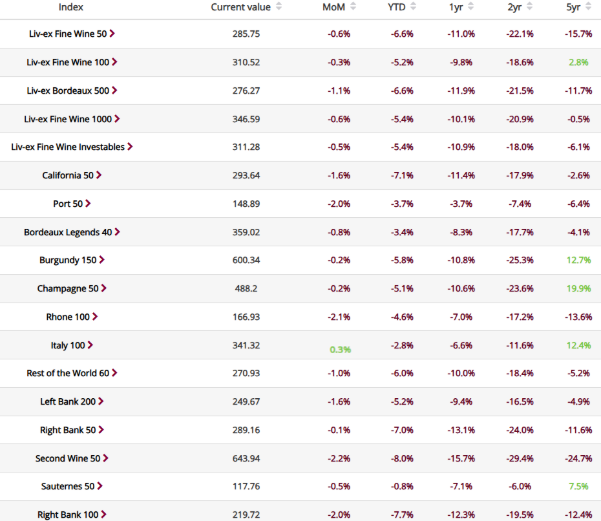Click the green 19.9% 5yr value

coord(578,288)
